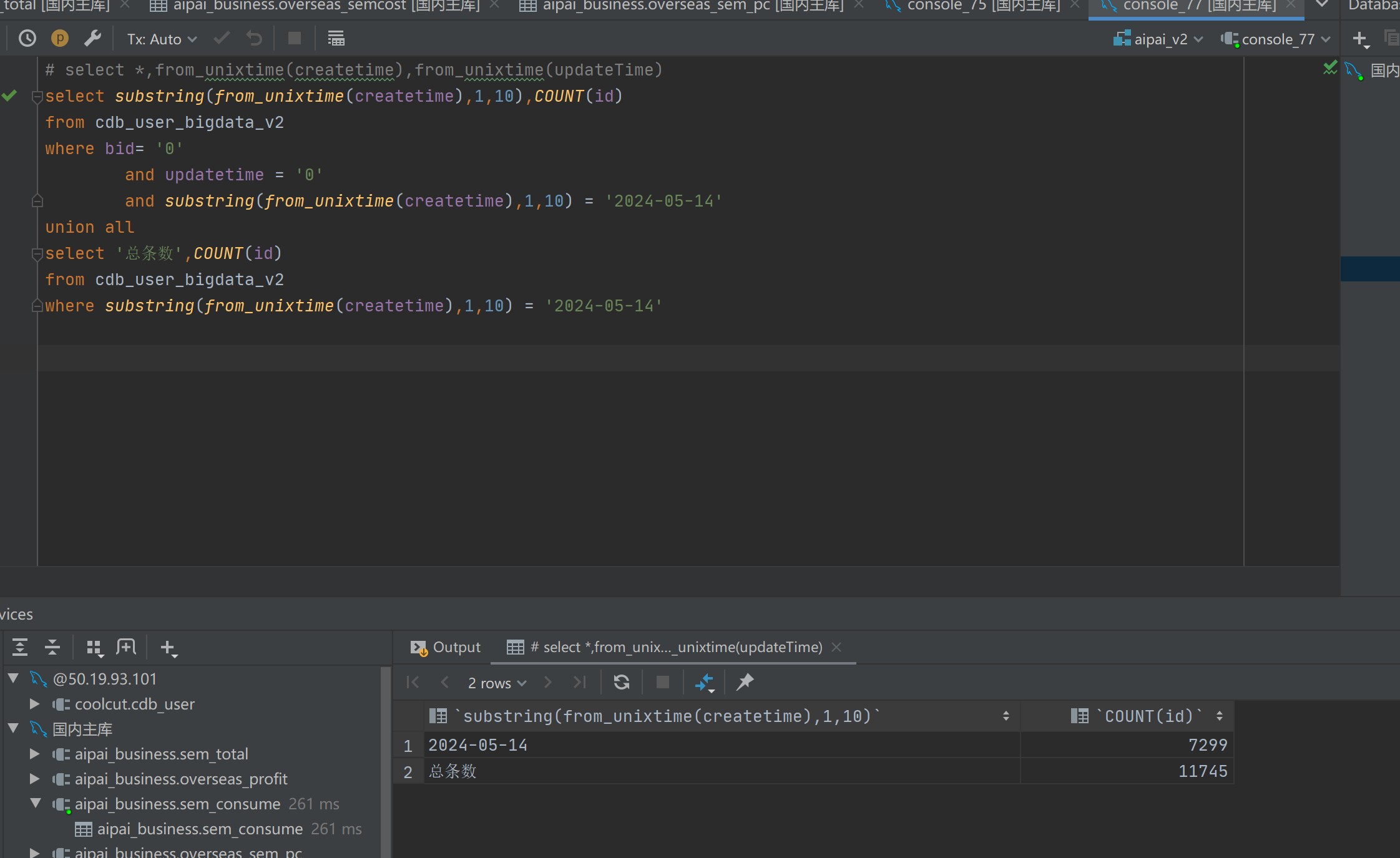Click the add service plus icon
The width and height of the screenshot is (1400, 858).
pos(169,648)
